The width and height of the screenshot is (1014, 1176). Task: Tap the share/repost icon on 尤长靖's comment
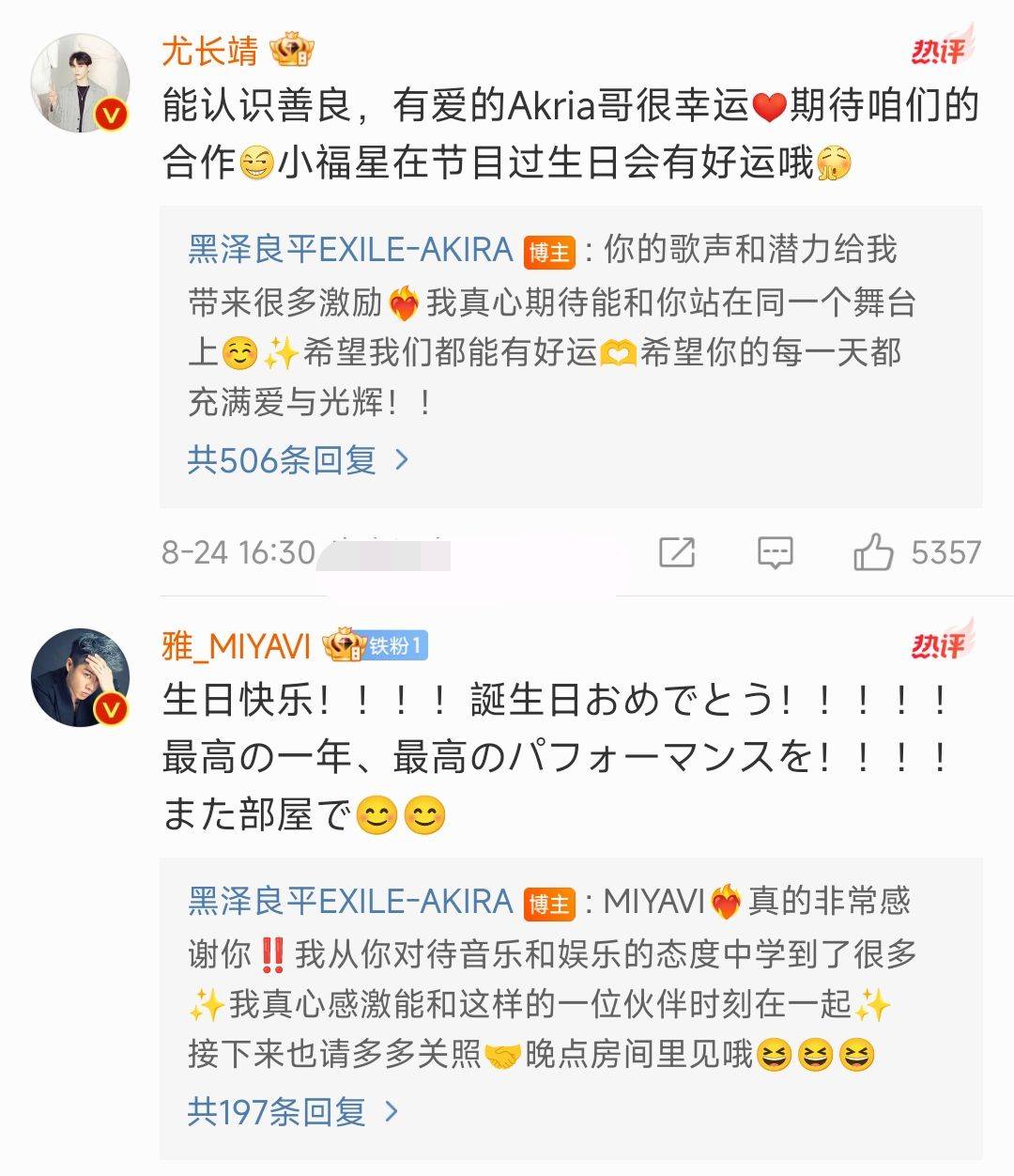676,552
